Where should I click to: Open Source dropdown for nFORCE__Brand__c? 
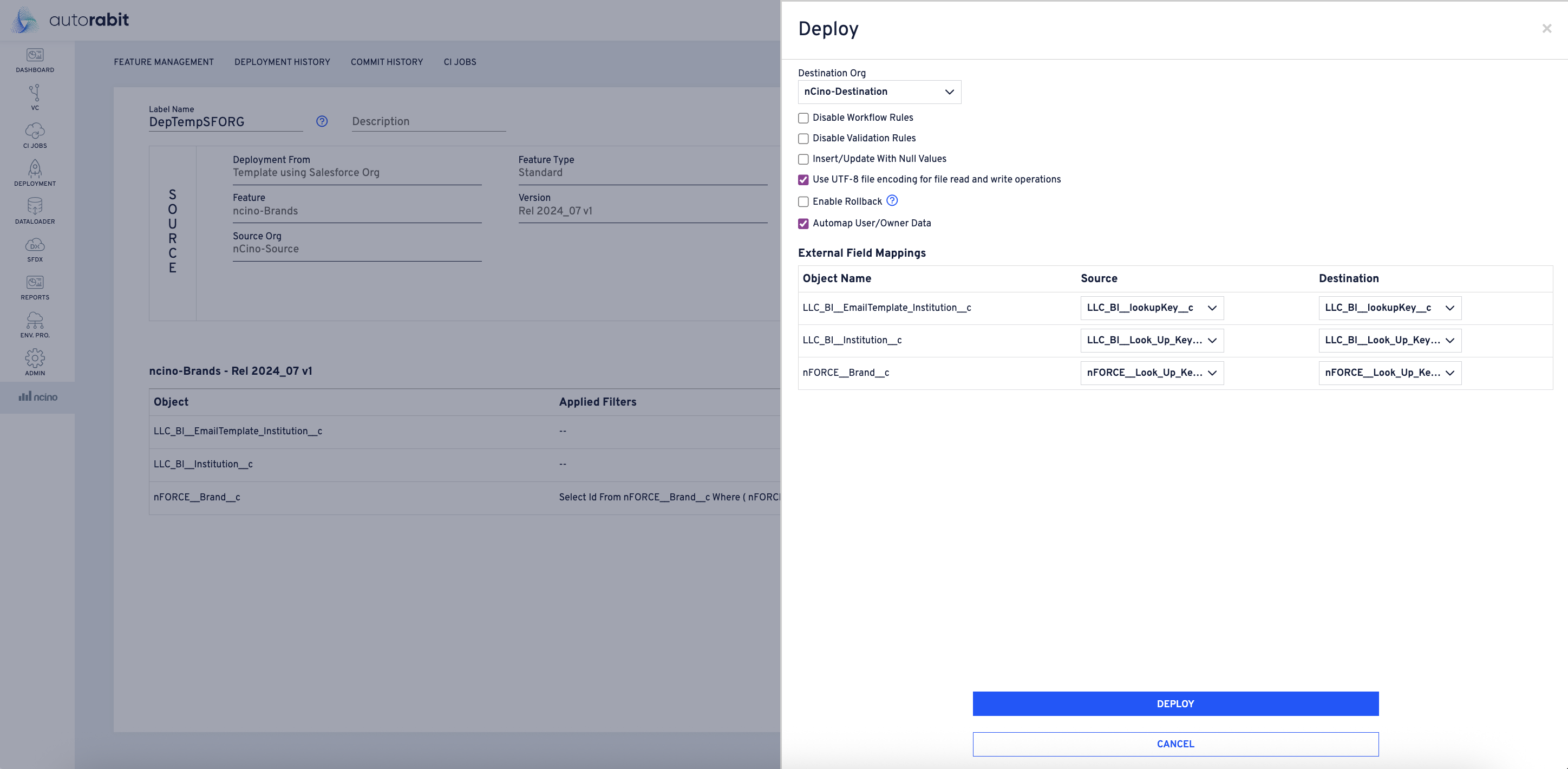click(x=1151, y=373)
